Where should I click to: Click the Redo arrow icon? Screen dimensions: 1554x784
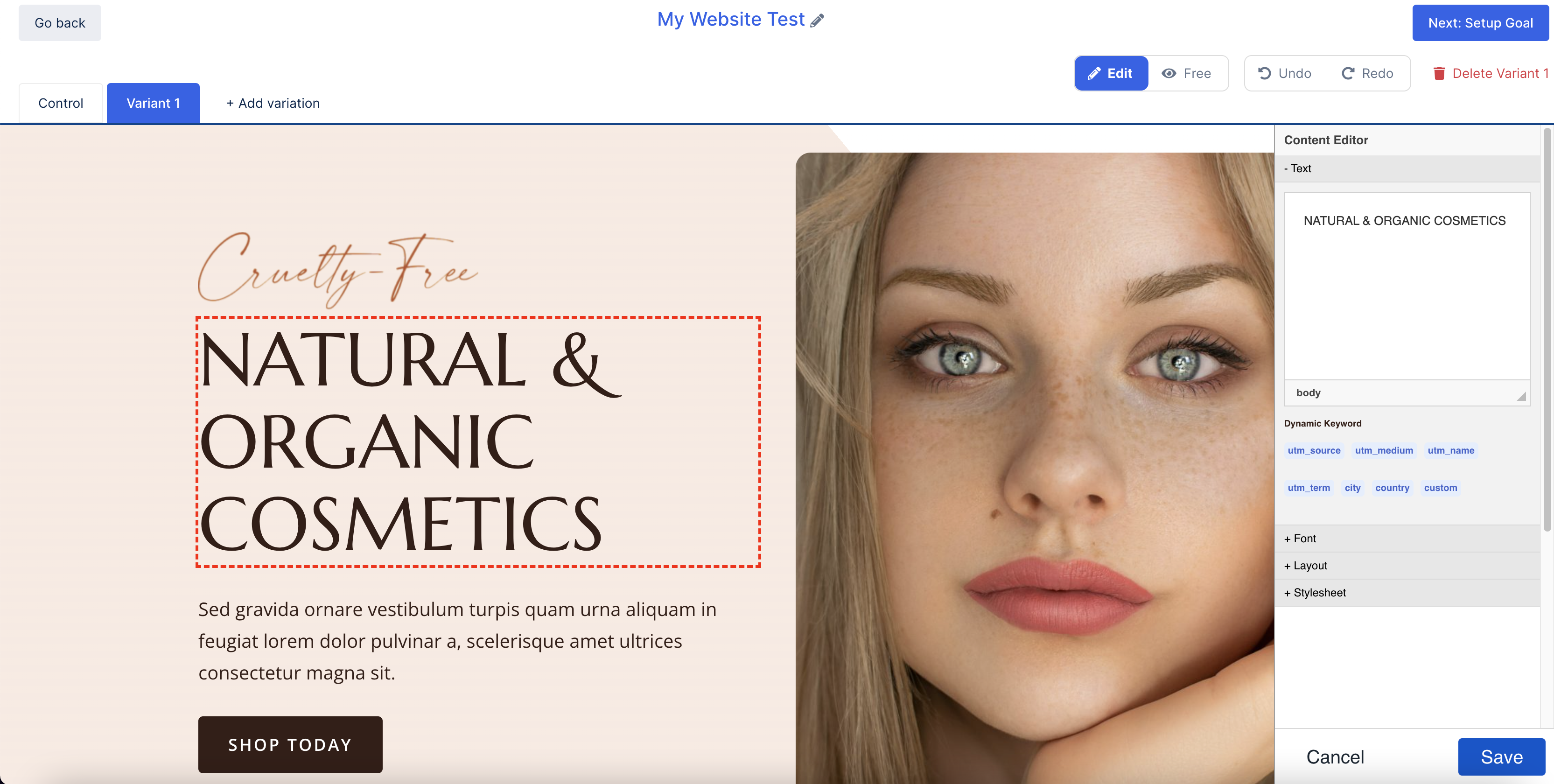coord(1348,74)
